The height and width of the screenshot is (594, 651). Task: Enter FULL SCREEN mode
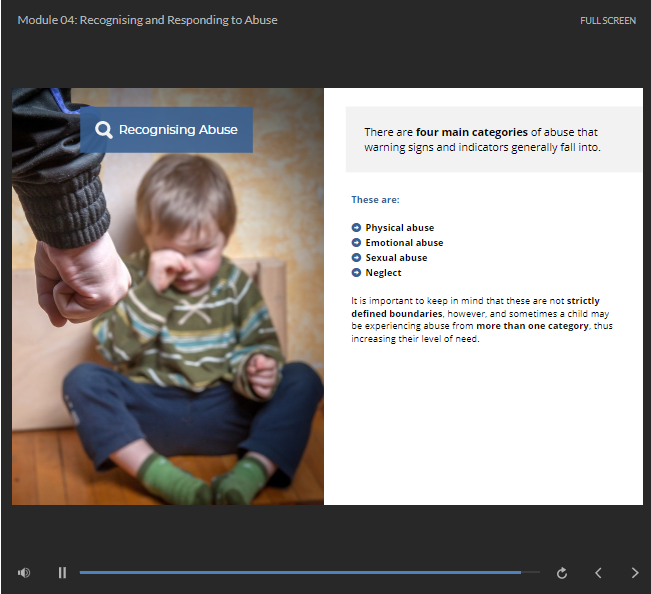click(607, 21)
